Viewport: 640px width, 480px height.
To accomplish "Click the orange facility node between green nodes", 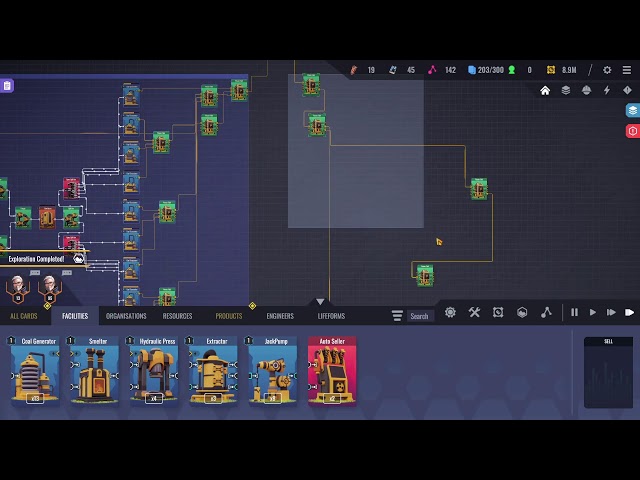I will click(47, 218).
